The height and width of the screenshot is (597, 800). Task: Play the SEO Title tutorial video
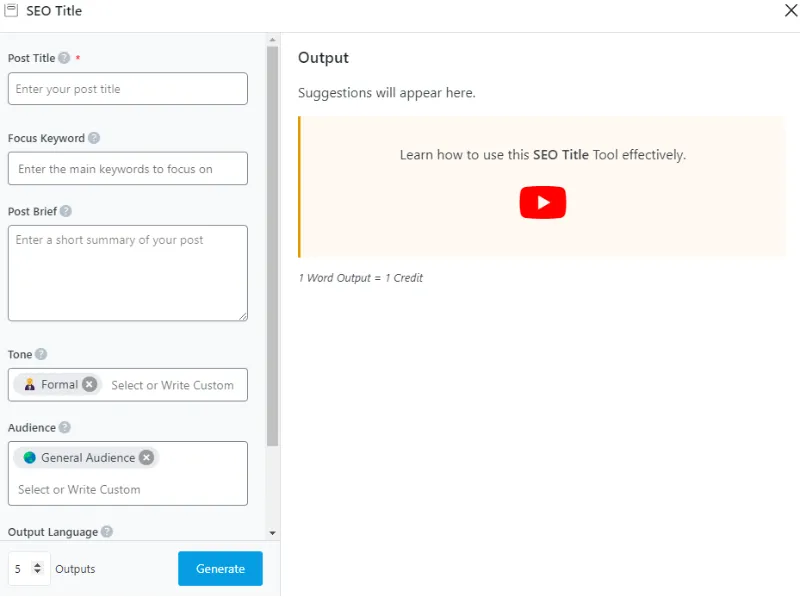pyautogui.click(x=542, y=203)
